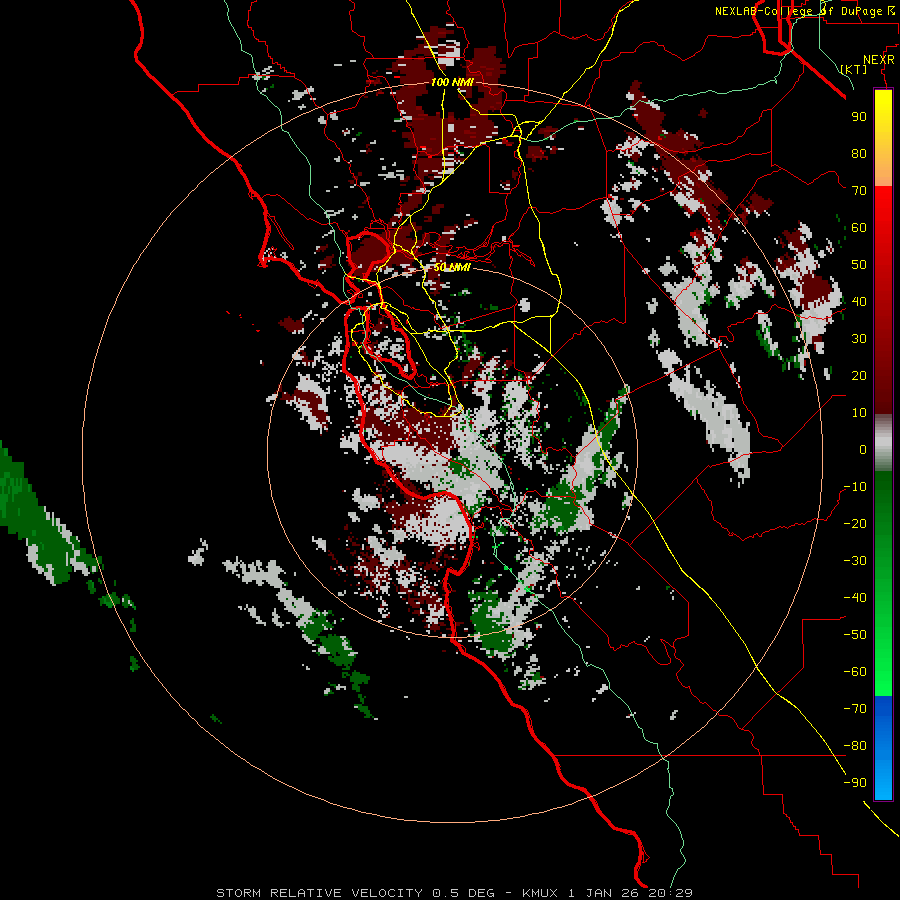Click the gray zero-velocity segment of the color bar
Image resolution: width=900 pixels, height=900 pixels.
(x=883, y=443)
